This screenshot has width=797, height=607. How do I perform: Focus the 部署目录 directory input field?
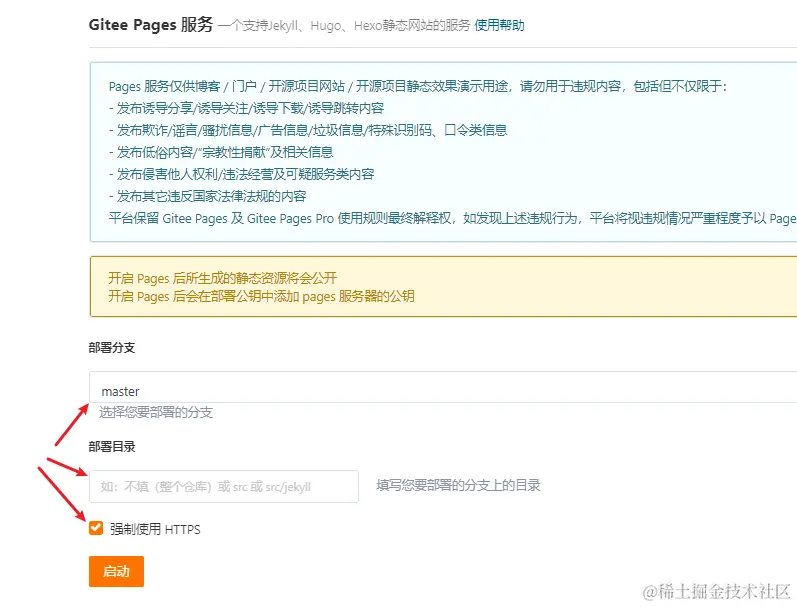224,487
